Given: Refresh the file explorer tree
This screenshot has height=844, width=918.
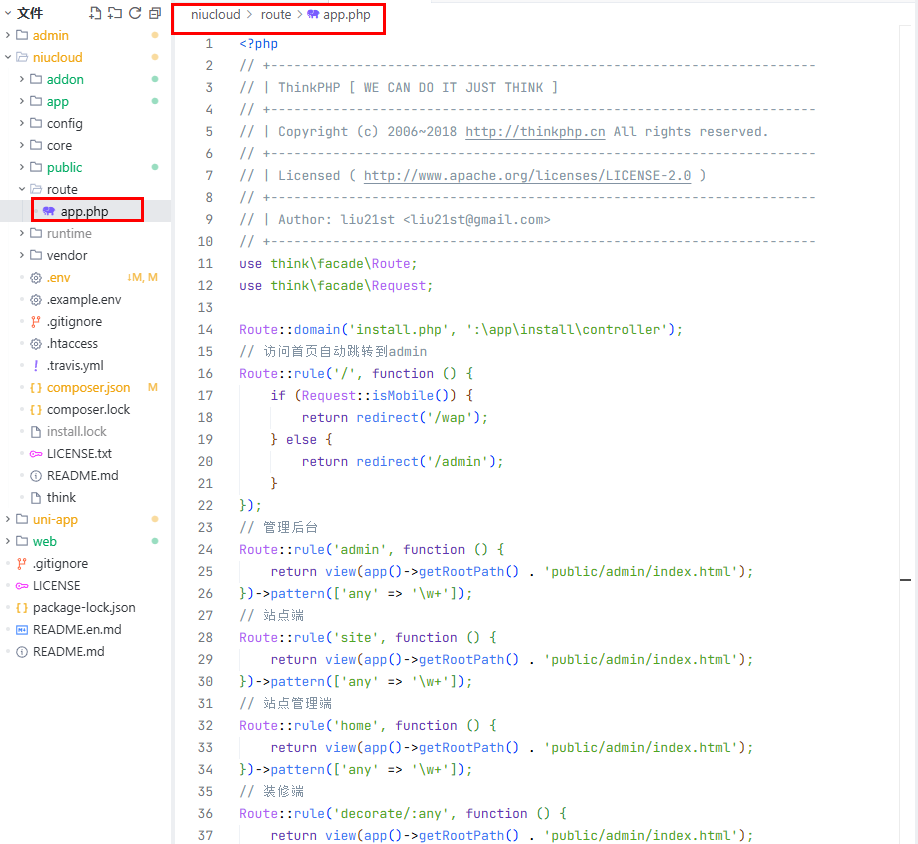Looking at the screenshot, I should [x=135, y=13].
